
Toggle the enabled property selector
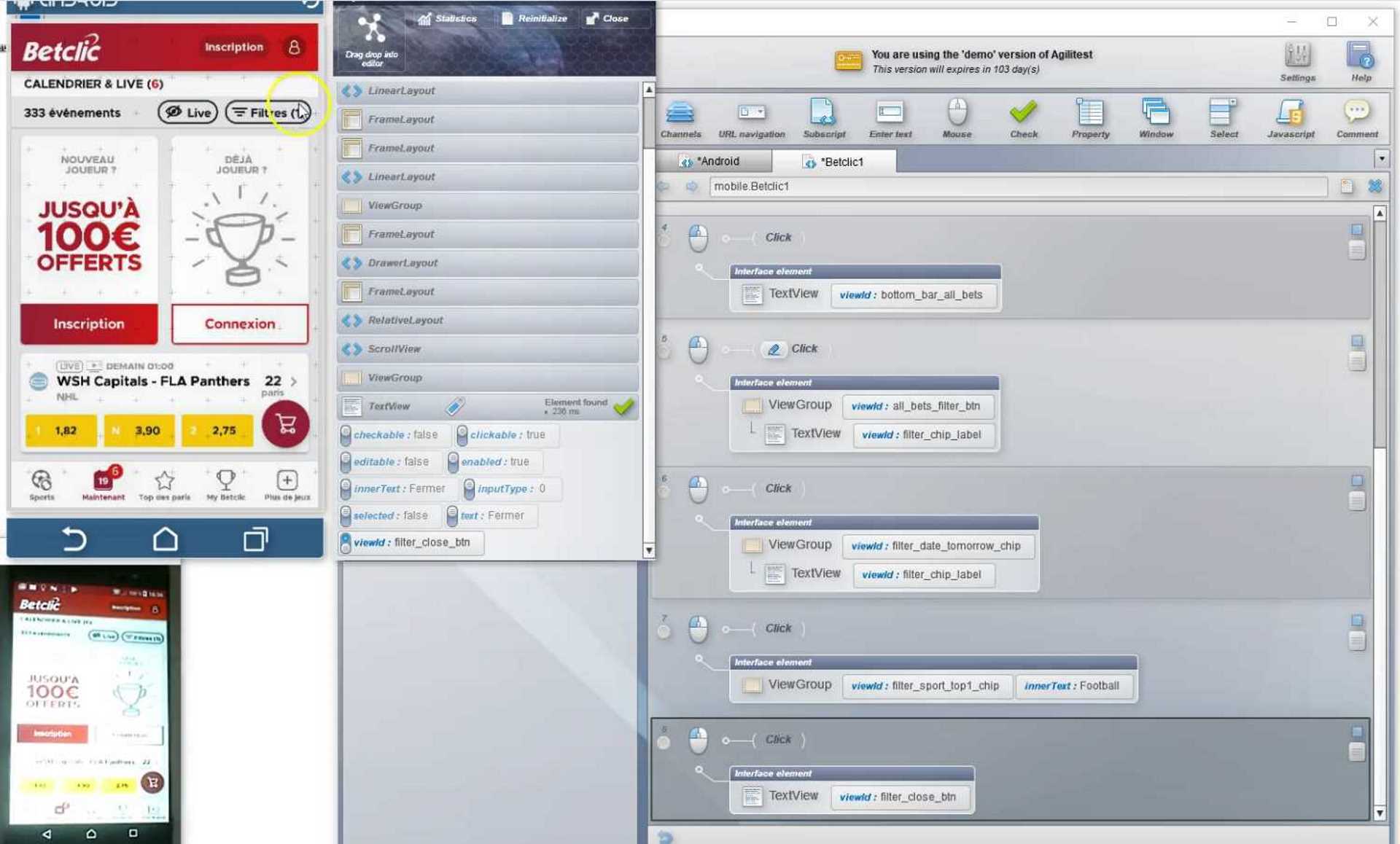click(x=453, y=462)
